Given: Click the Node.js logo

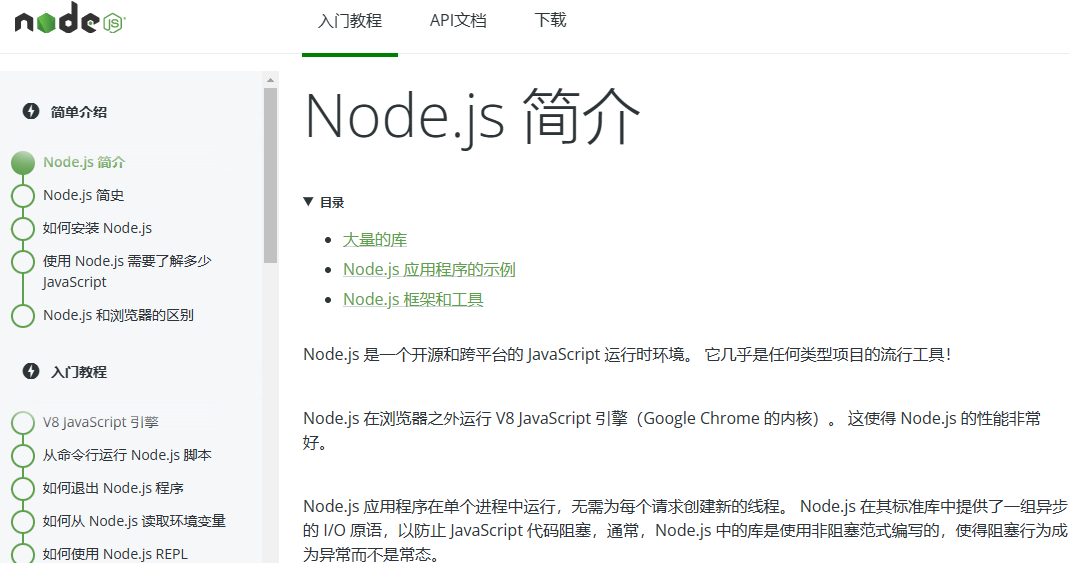Looking at the screenshot, I should coord(68,21).
